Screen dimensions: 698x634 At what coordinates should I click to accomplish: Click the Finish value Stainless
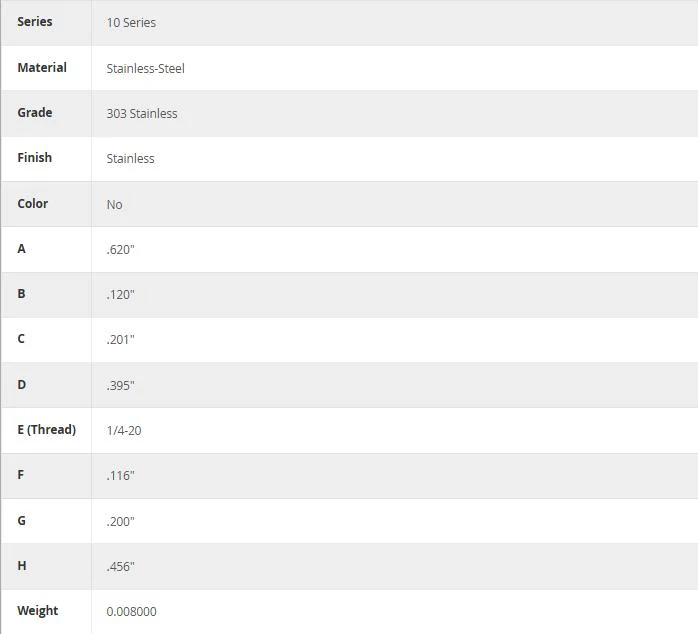130,158
